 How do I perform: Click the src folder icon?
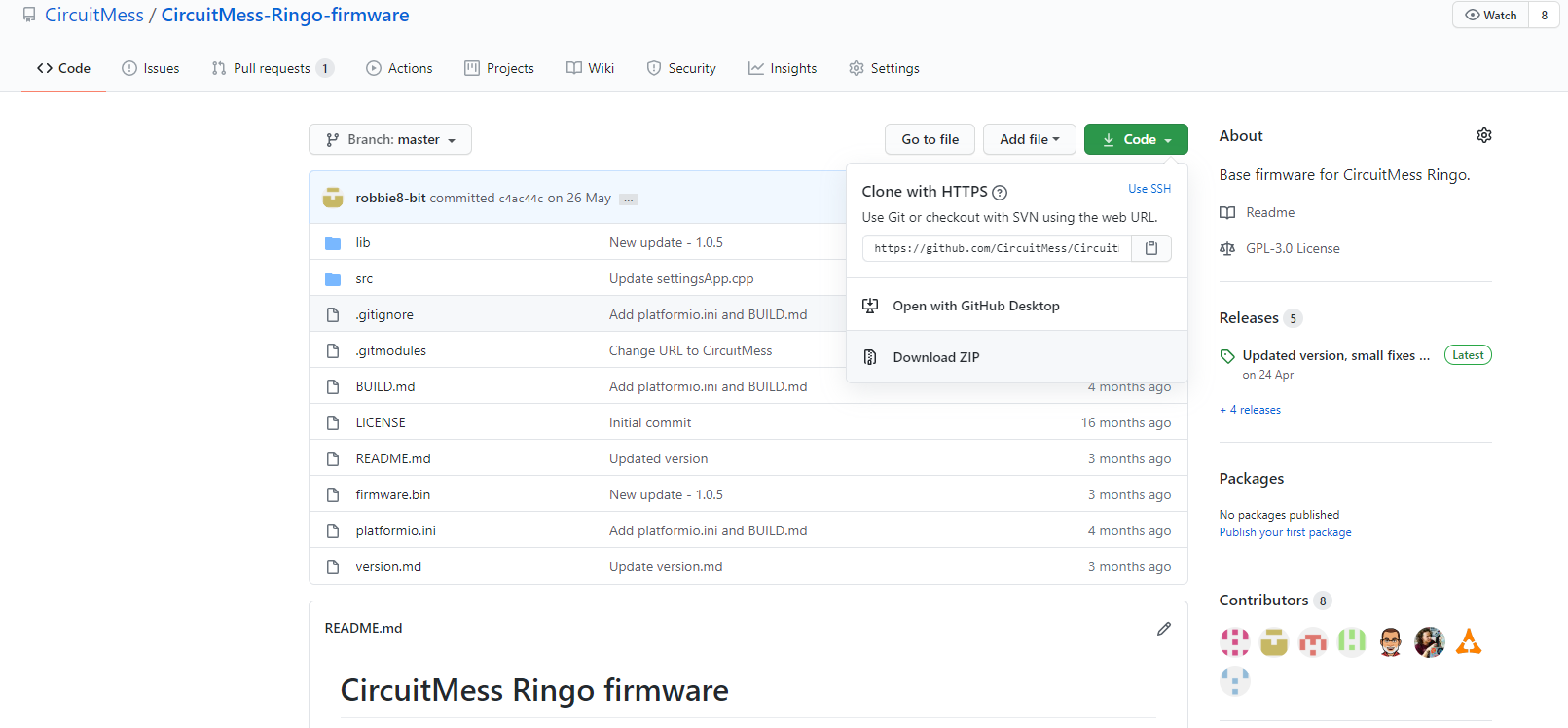point(333,279)
